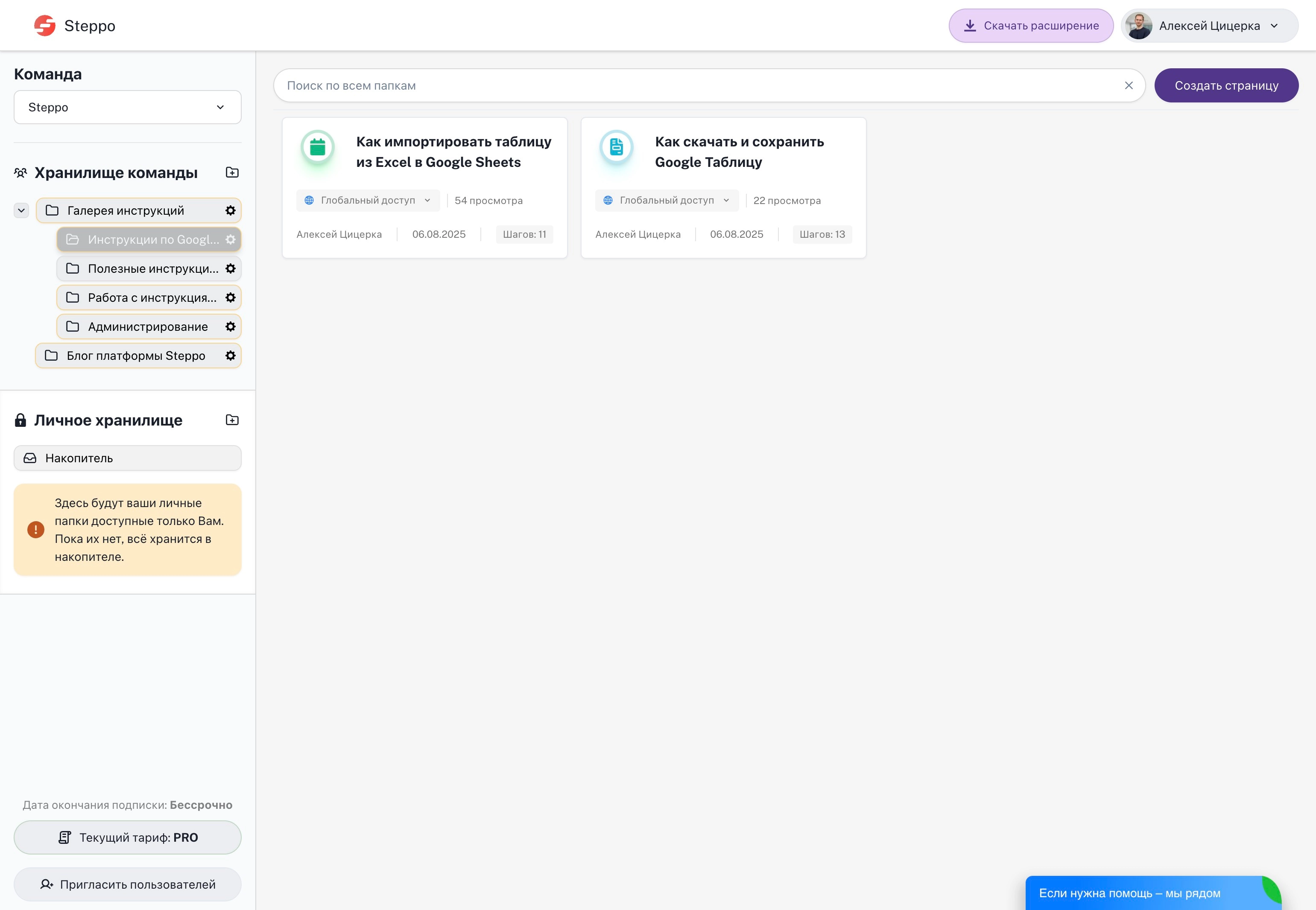Image resolution: width=1316 pixels, height=910 pixels.
Task: Click the Steppo logo icon
Action: click(44, 26)
